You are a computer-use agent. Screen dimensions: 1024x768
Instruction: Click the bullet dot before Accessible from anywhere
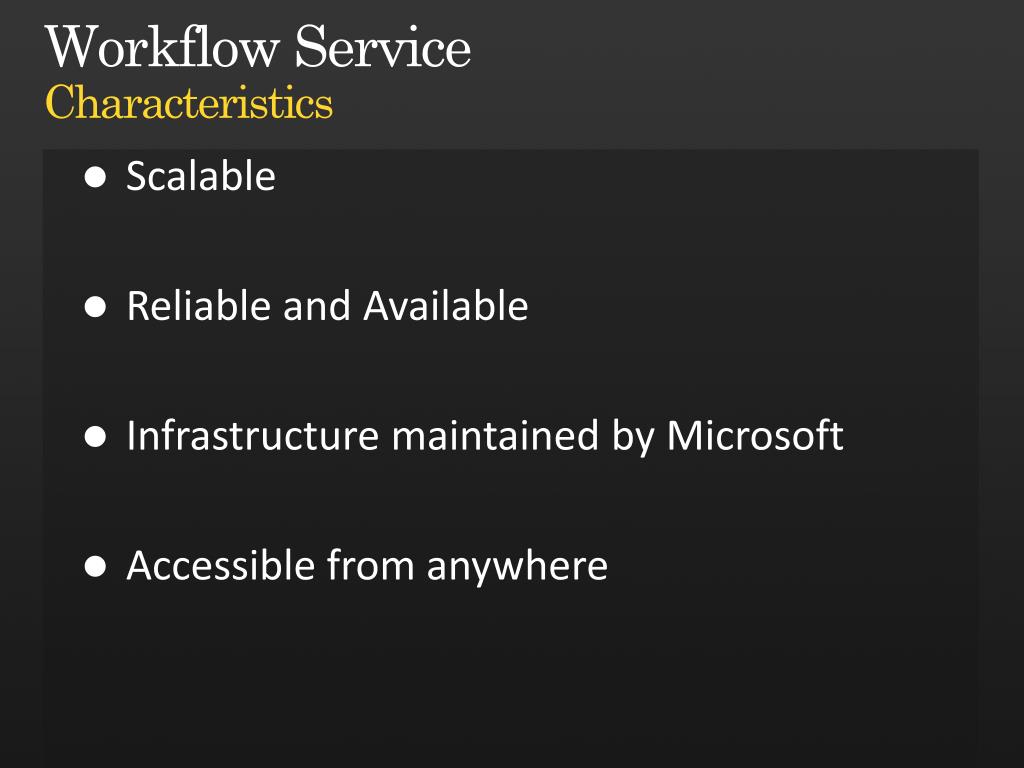95,566
